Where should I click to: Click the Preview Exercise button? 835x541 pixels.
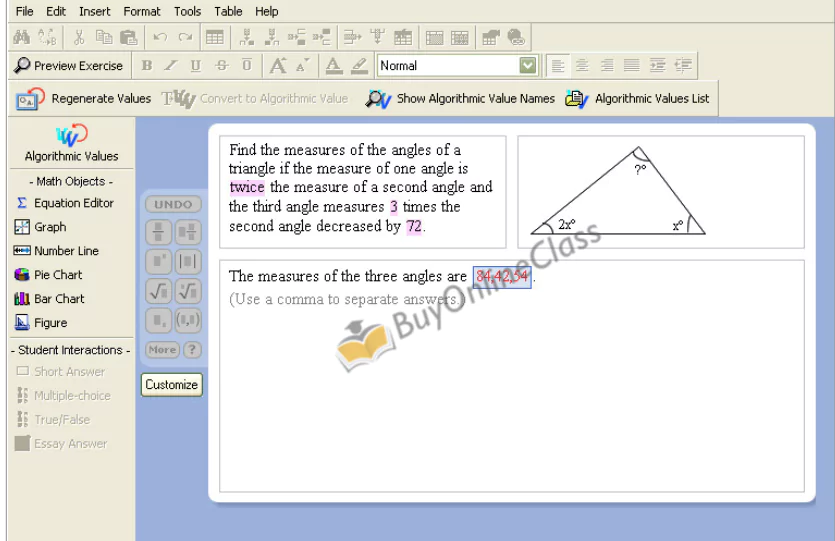pos(69,66)
